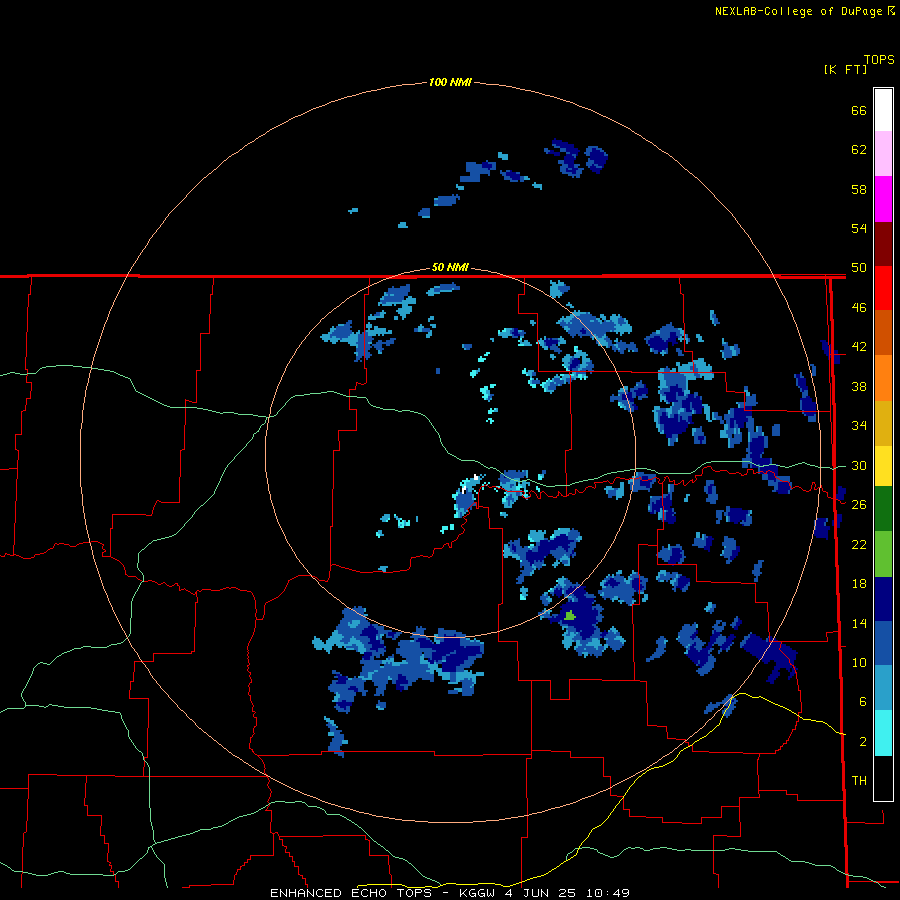Click the legend value "62"
The image size is (900, 900).
(859, 150)
